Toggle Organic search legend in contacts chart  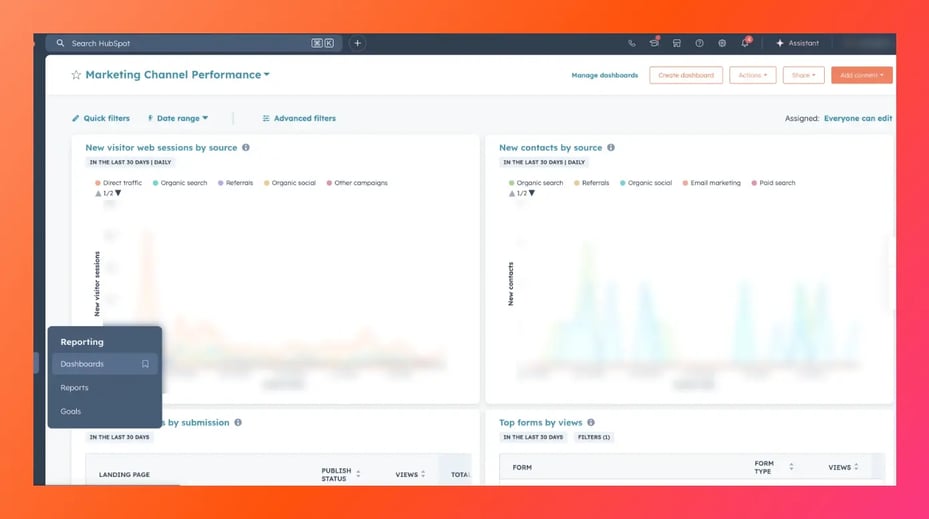click(536, 183)
